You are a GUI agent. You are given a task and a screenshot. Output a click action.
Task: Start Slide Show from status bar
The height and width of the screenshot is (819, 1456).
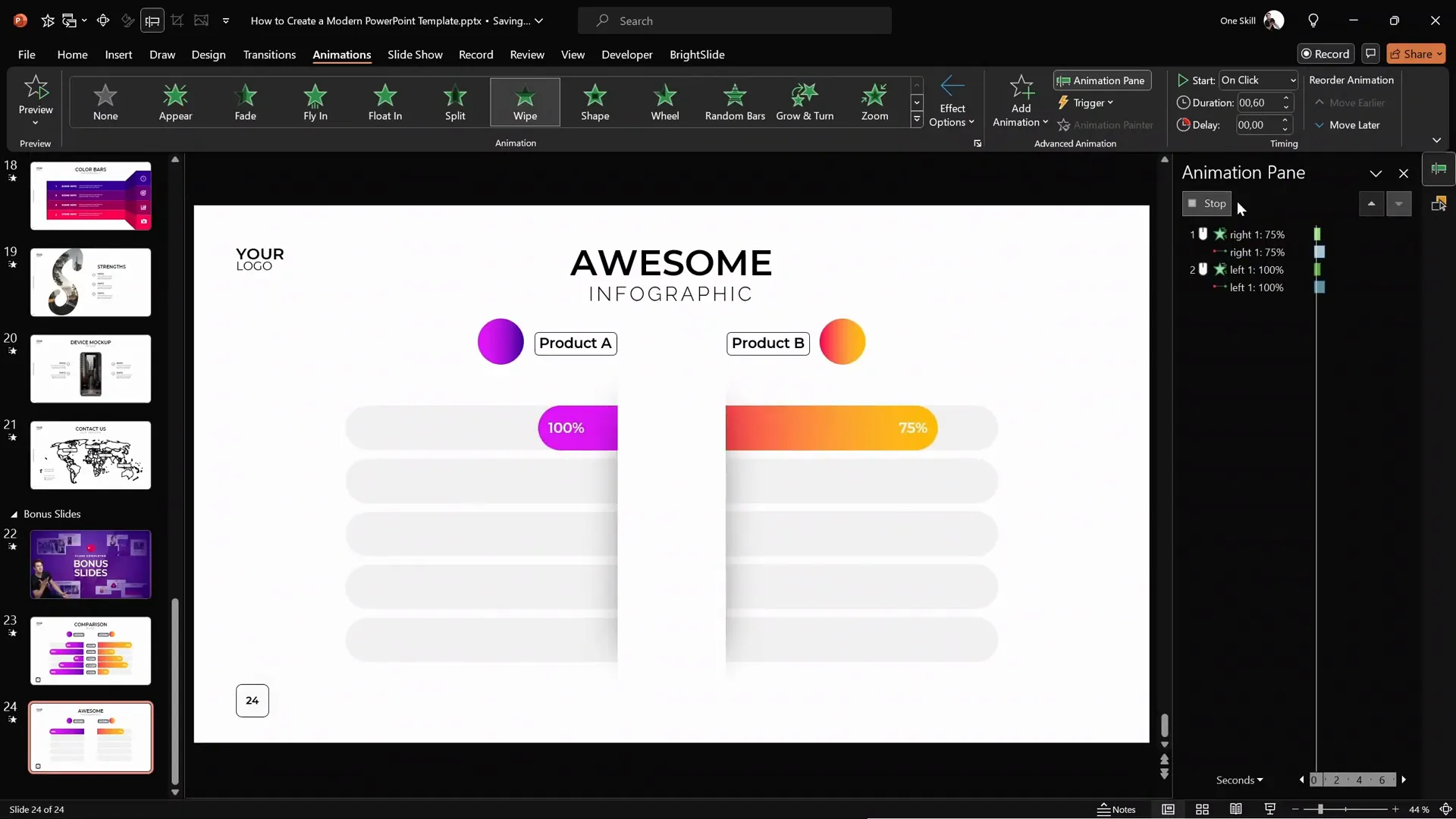pos(1270,809)
